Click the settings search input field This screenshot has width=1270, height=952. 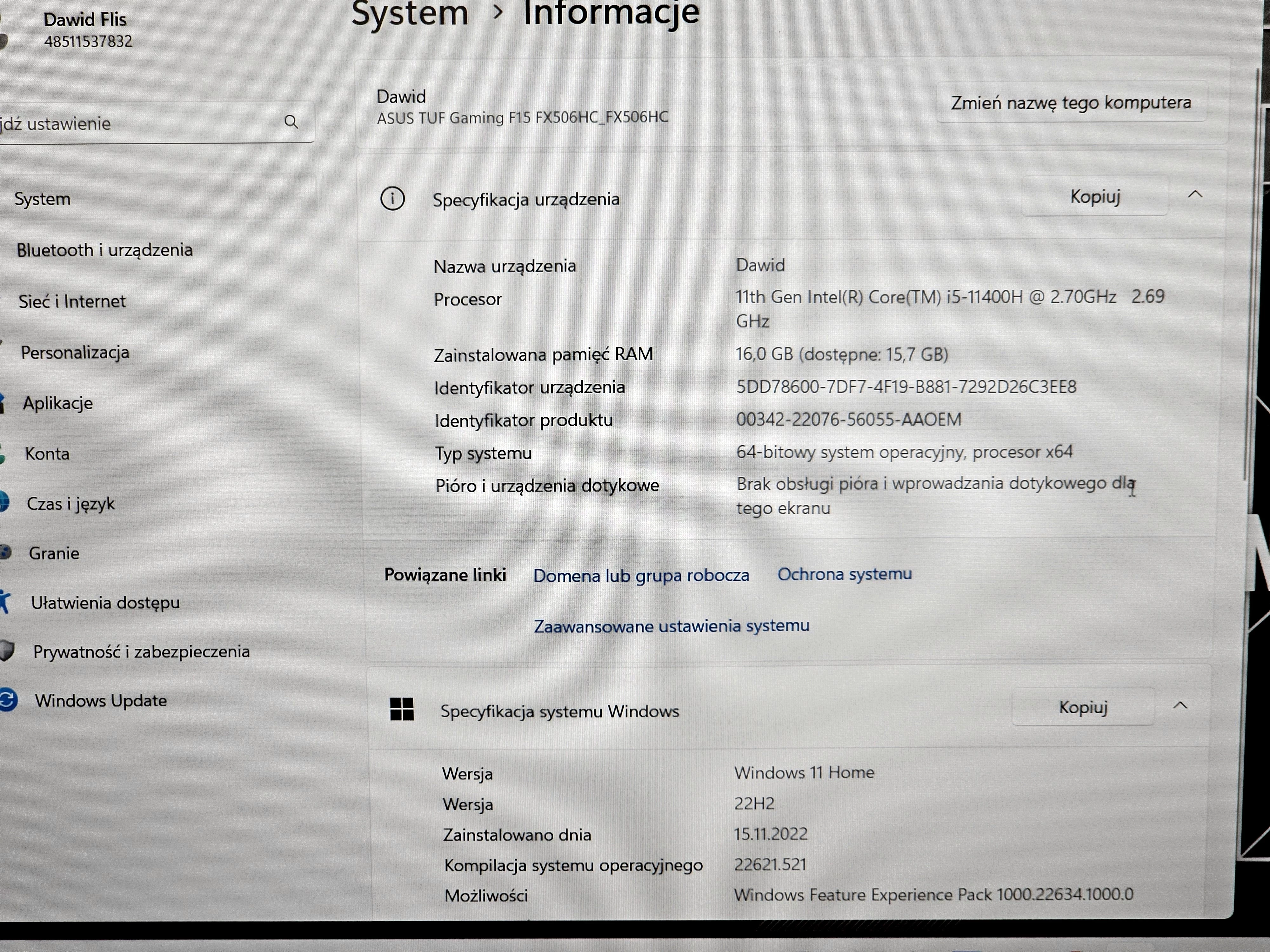tap(144, 122)
